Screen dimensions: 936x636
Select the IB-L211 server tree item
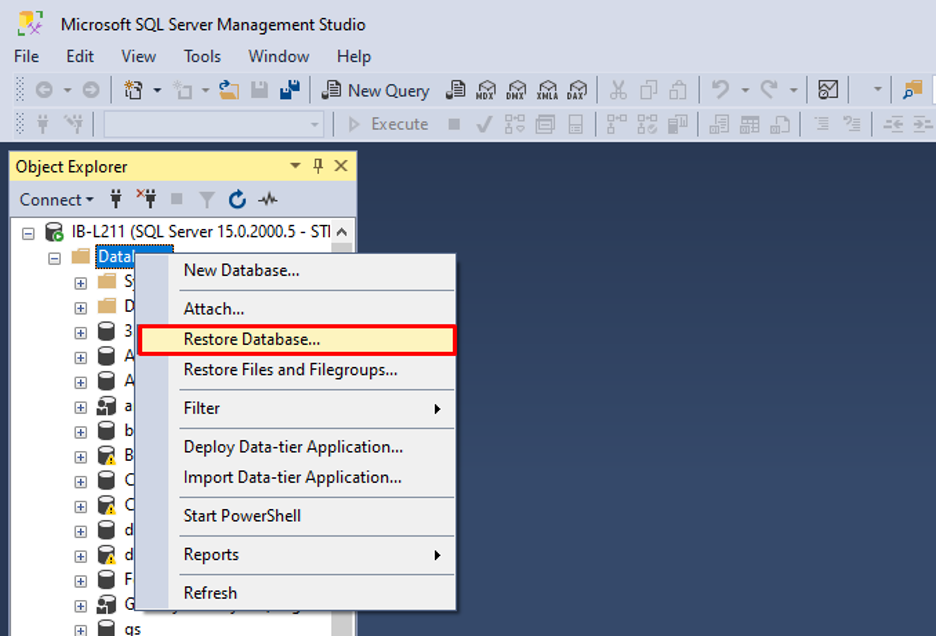point(201,232)
